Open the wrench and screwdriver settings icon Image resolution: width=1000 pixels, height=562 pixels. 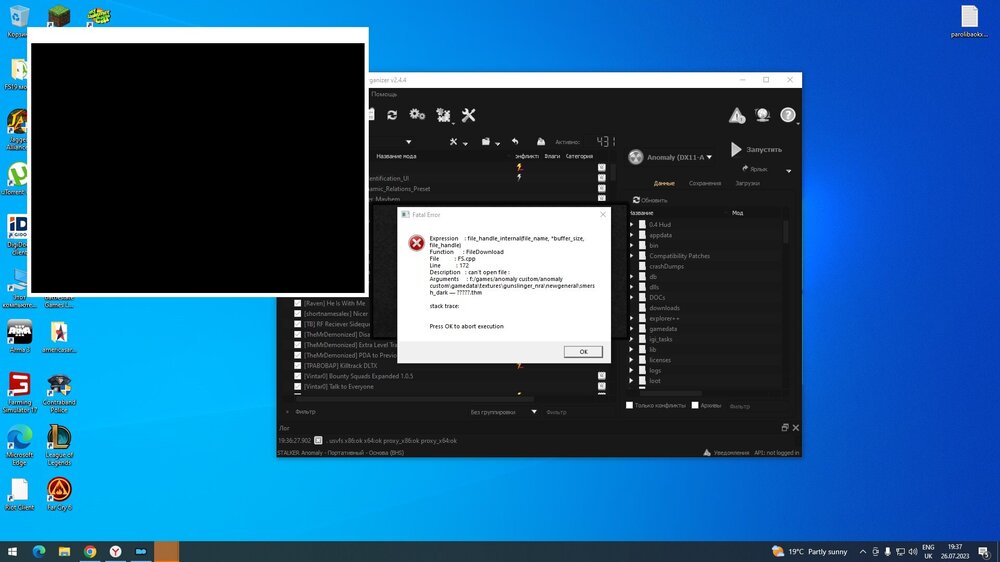(468, 115)
